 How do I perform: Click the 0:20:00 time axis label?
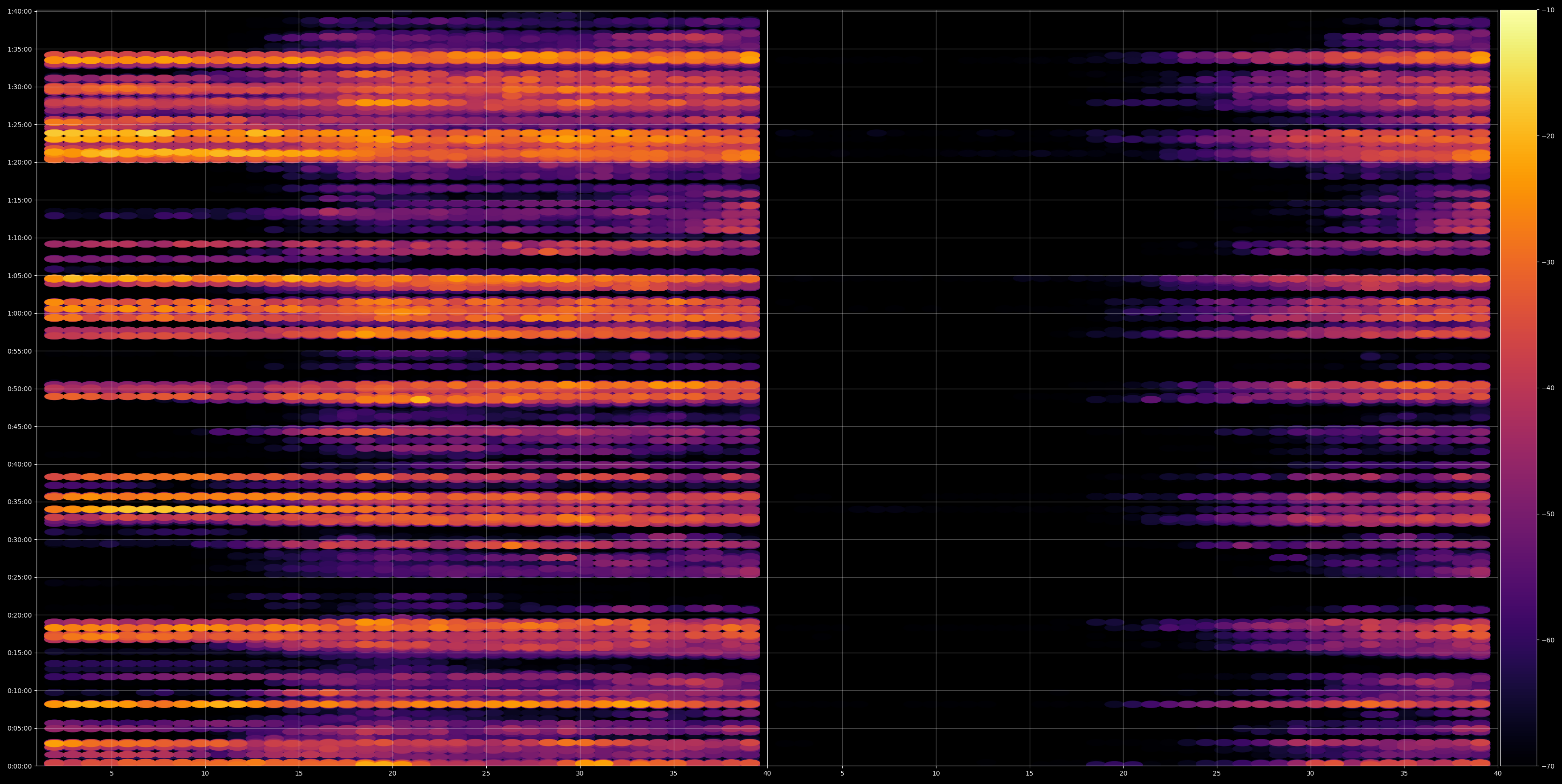19,616
